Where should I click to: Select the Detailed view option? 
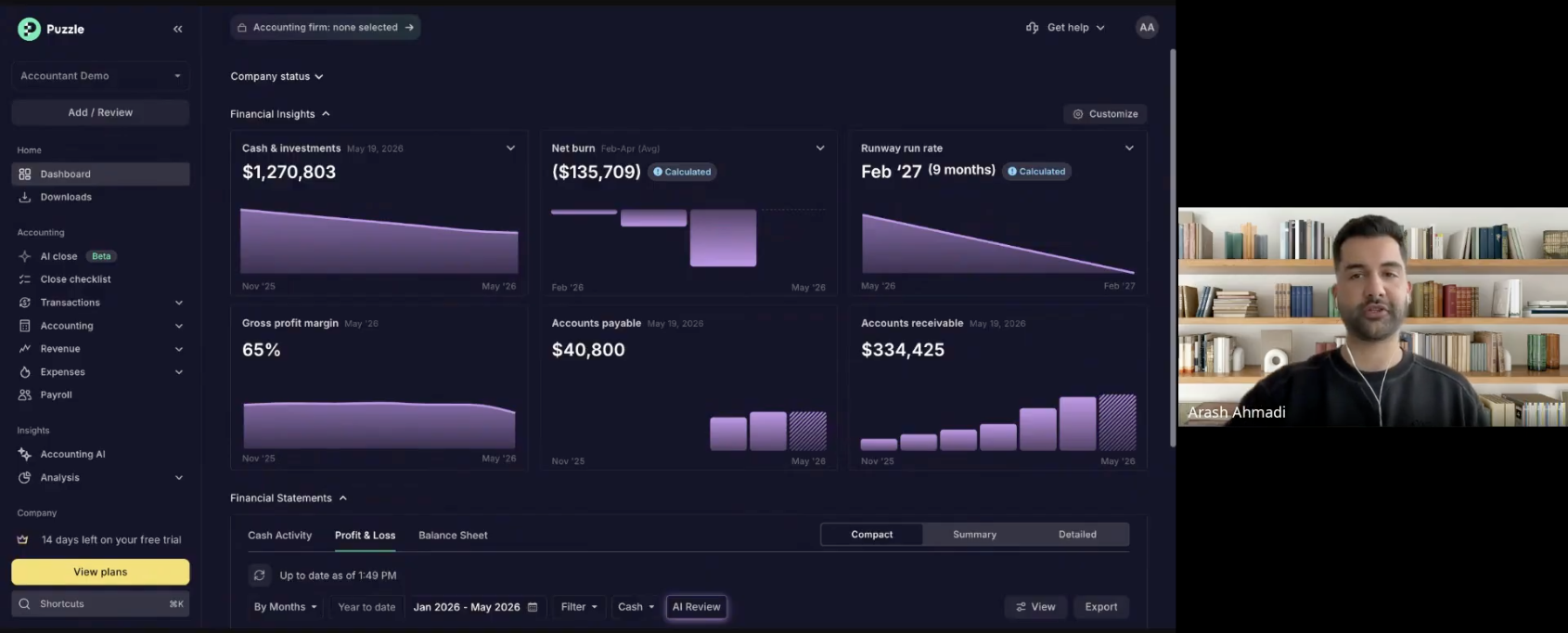[x=1077, y=535]
